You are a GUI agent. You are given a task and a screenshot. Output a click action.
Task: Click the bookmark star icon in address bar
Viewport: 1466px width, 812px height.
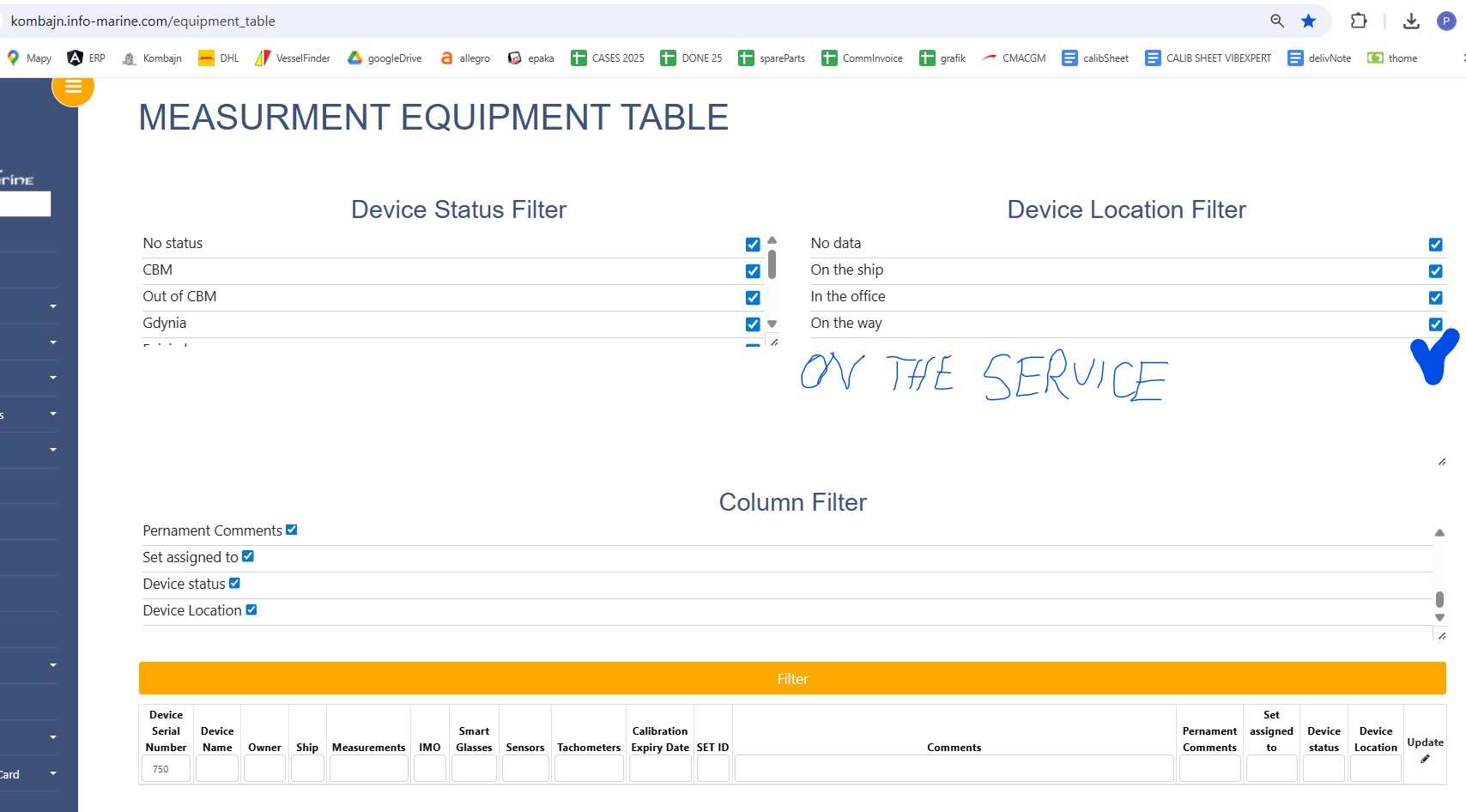(1308, 21)
